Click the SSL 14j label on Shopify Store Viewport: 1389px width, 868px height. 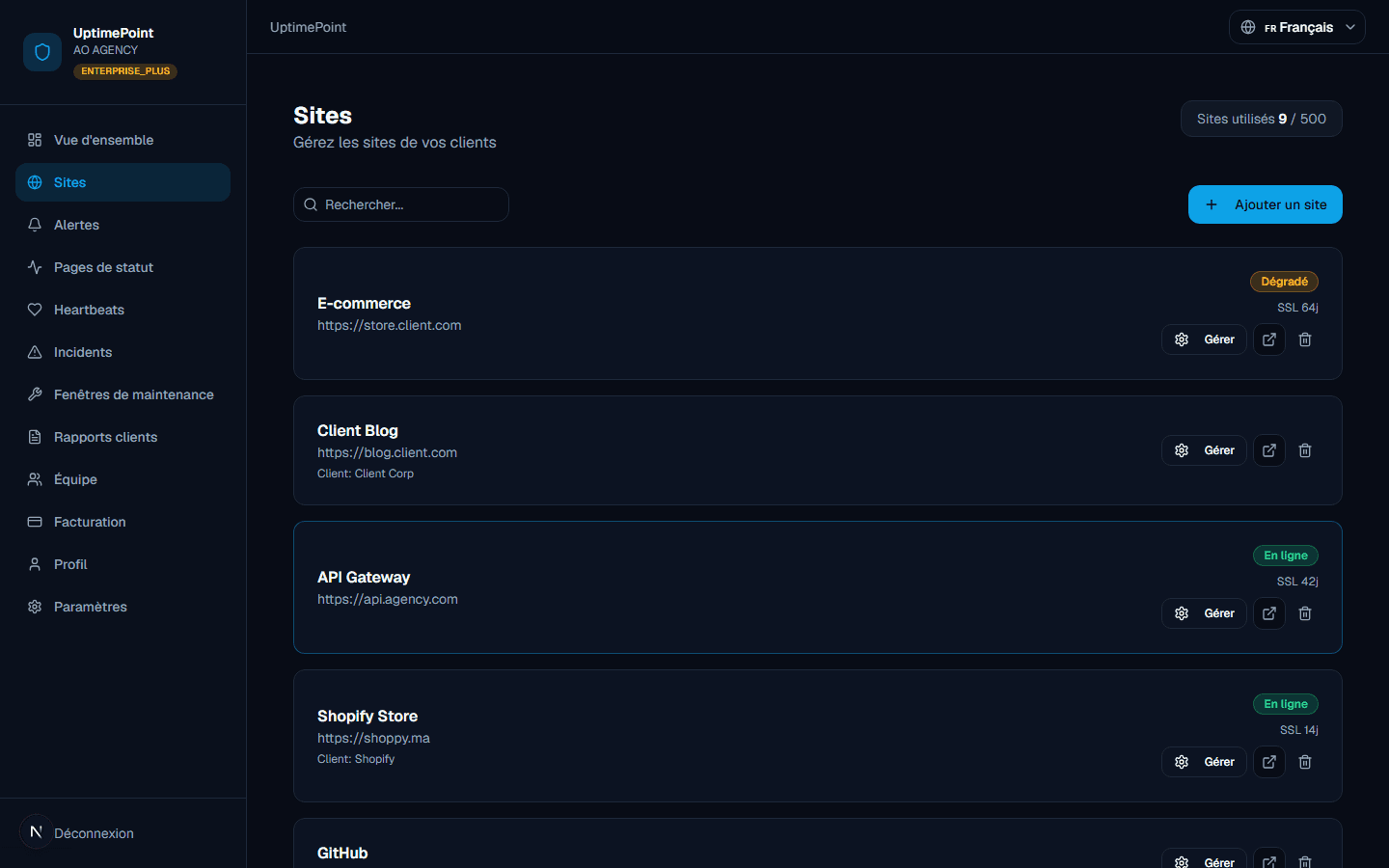(1299, 730)
